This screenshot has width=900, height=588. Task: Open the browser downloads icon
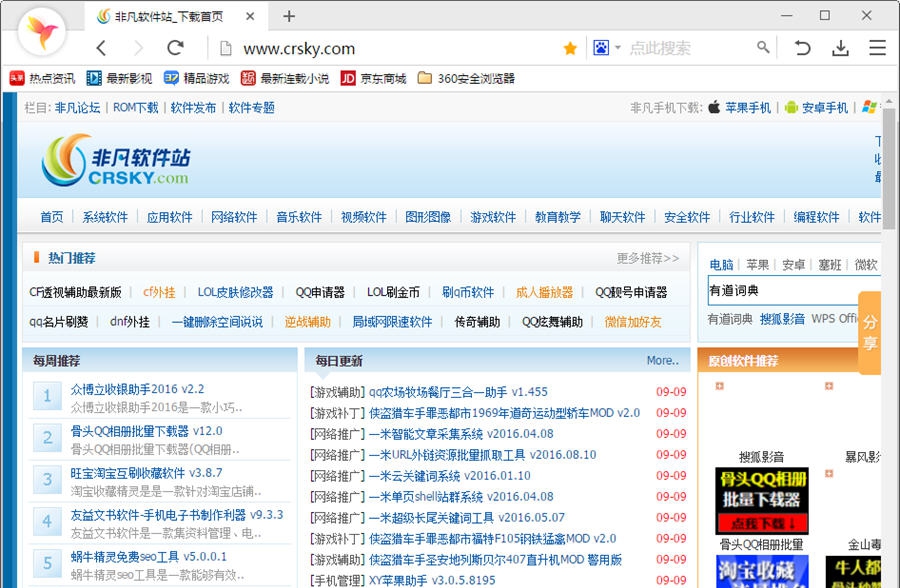[x=840, y=47]
